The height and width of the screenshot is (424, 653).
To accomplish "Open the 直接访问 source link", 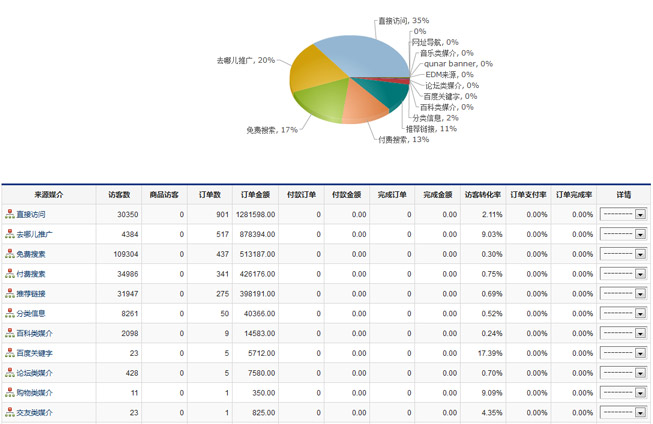I will pyautogui.click(x=31, y=214).
